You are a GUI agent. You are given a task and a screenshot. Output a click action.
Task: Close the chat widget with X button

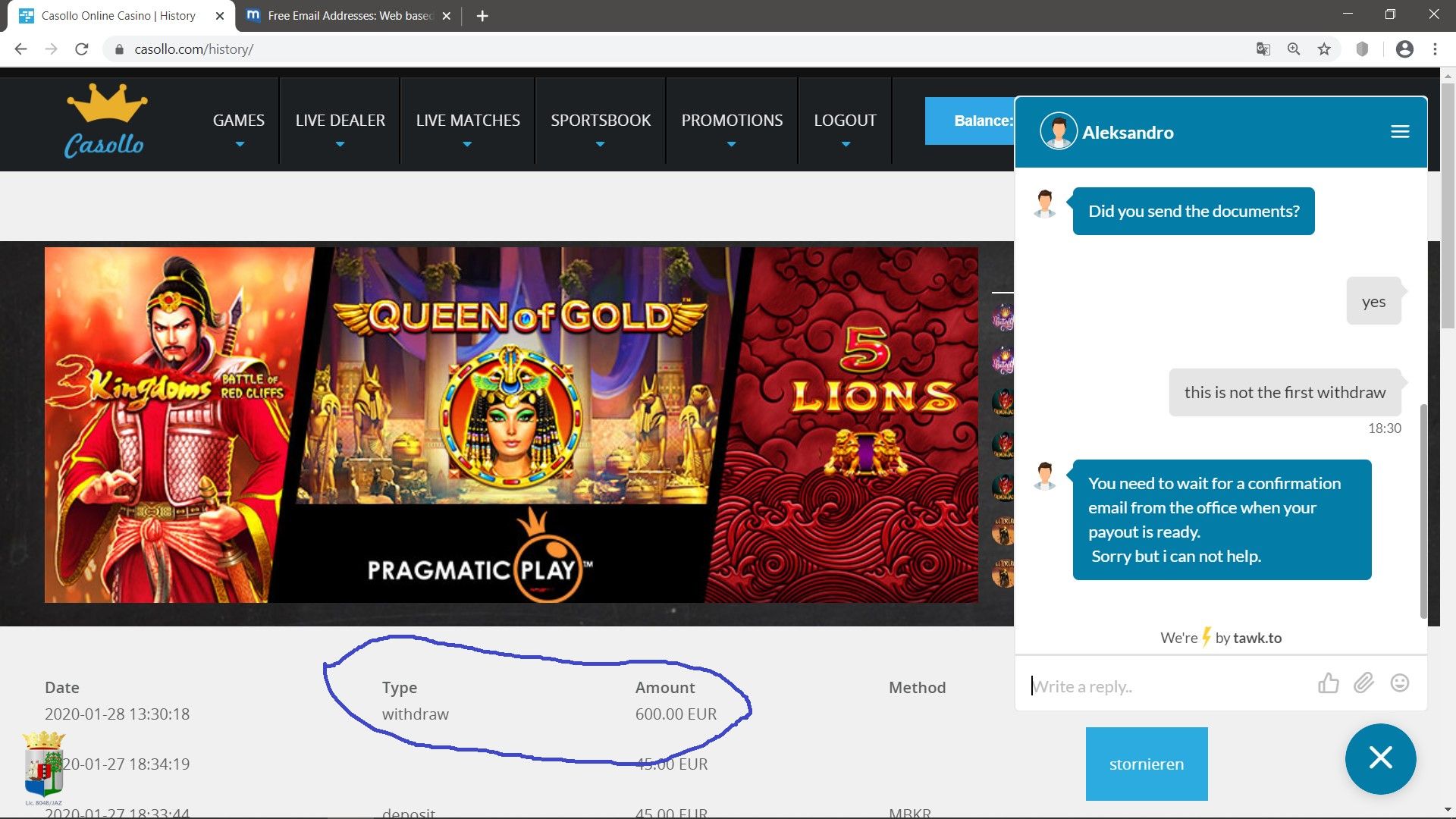(x=1380, y=758)
